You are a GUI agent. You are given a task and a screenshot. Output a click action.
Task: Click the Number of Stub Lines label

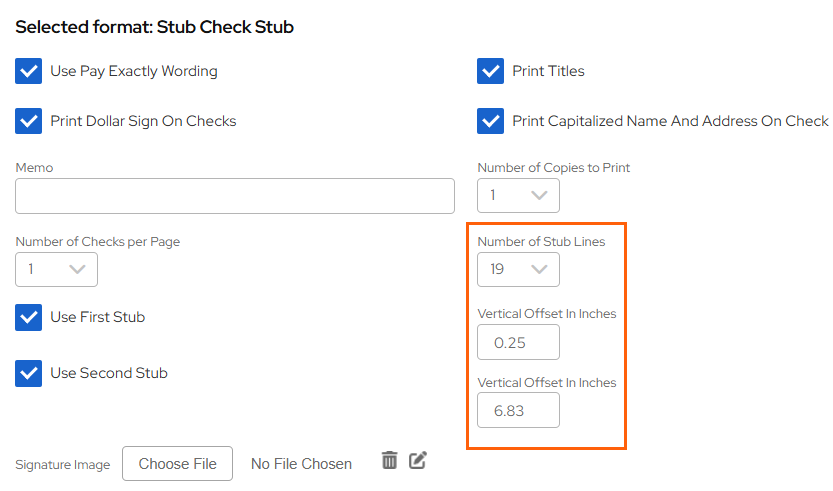[x=541, y=241]
